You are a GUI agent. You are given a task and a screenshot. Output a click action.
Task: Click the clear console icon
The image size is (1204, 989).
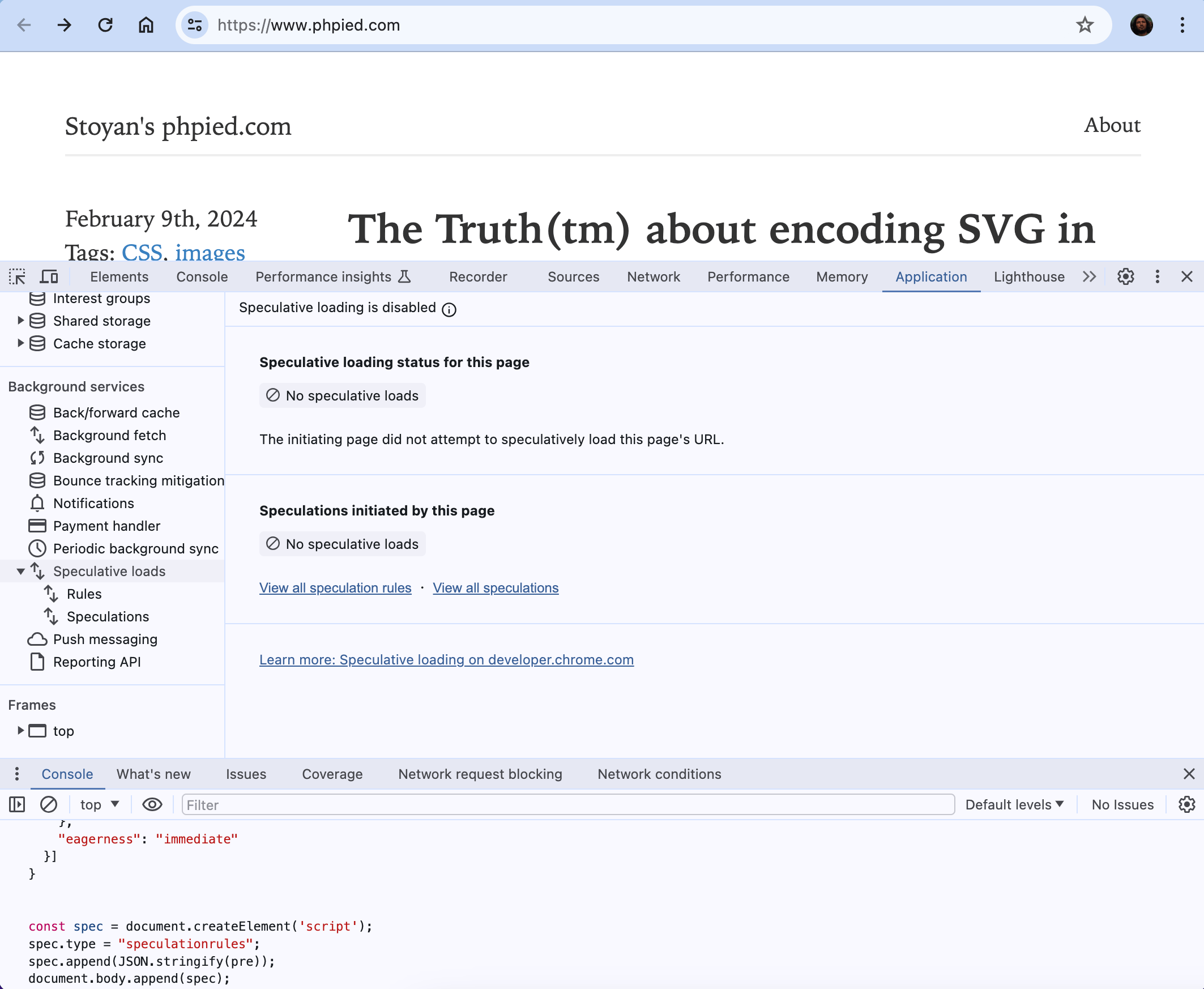pyautogui.click(x=49, y=804)
